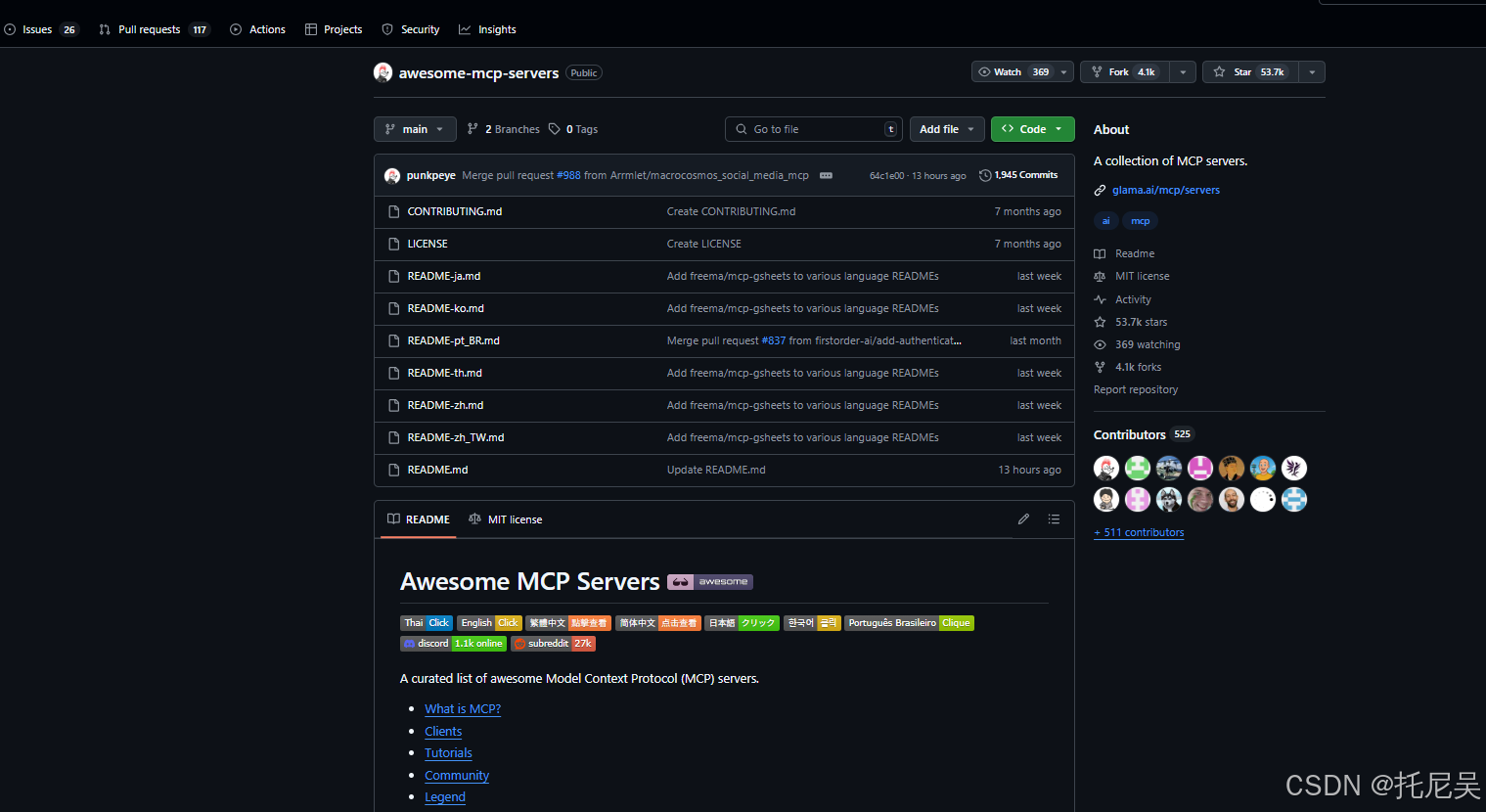Click the English language badge
1486x812 pixels.
489,623
